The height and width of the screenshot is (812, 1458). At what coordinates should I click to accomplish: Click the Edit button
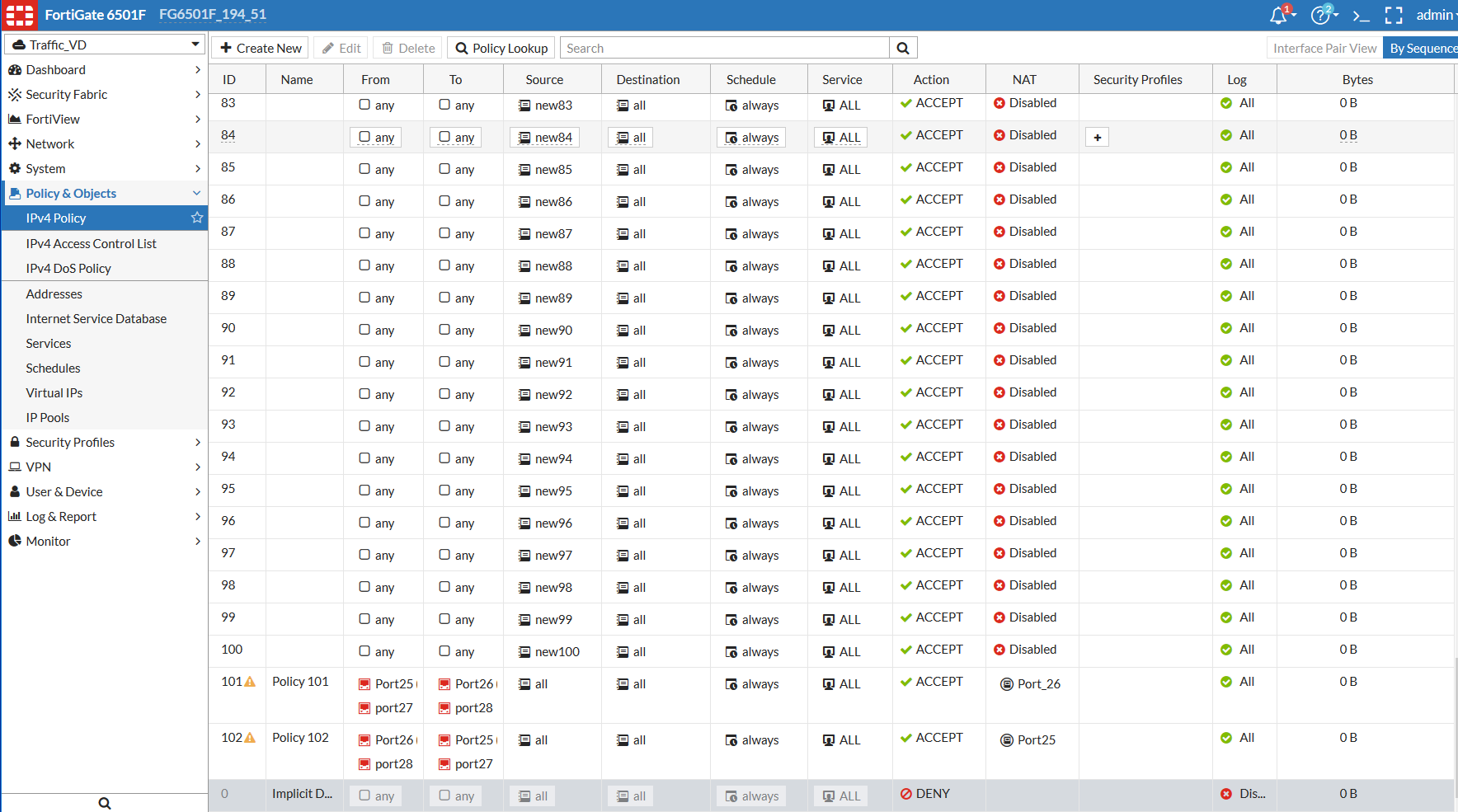[x=341, y=49]
